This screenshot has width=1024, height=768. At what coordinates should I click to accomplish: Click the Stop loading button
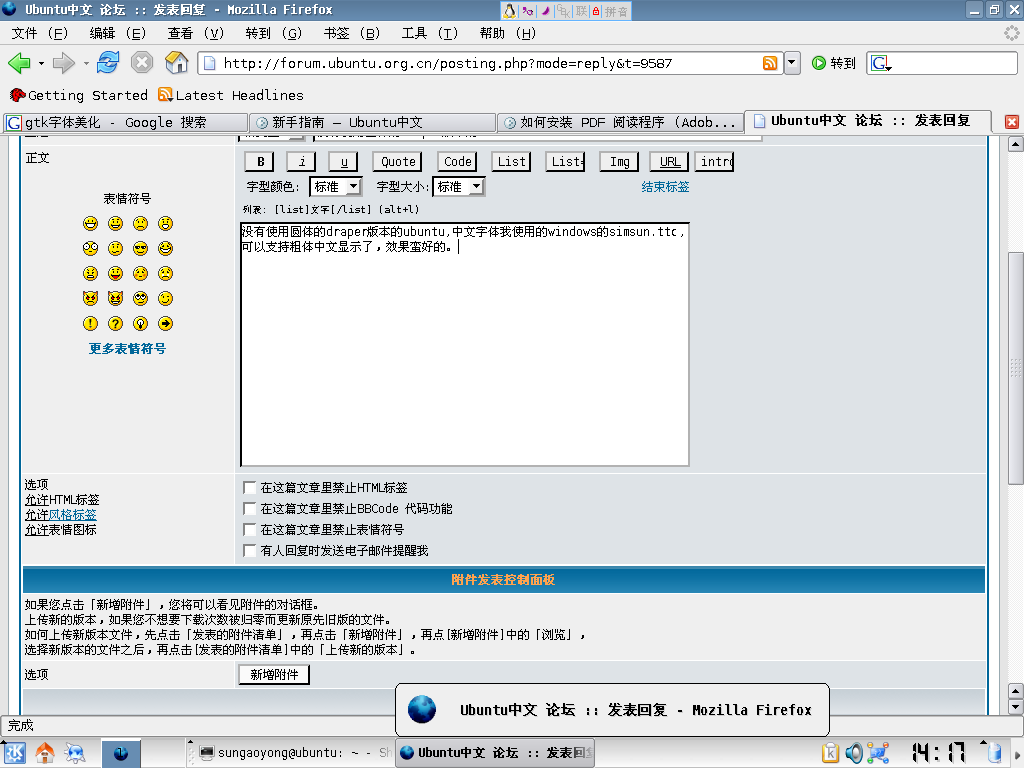coord(142,63)
